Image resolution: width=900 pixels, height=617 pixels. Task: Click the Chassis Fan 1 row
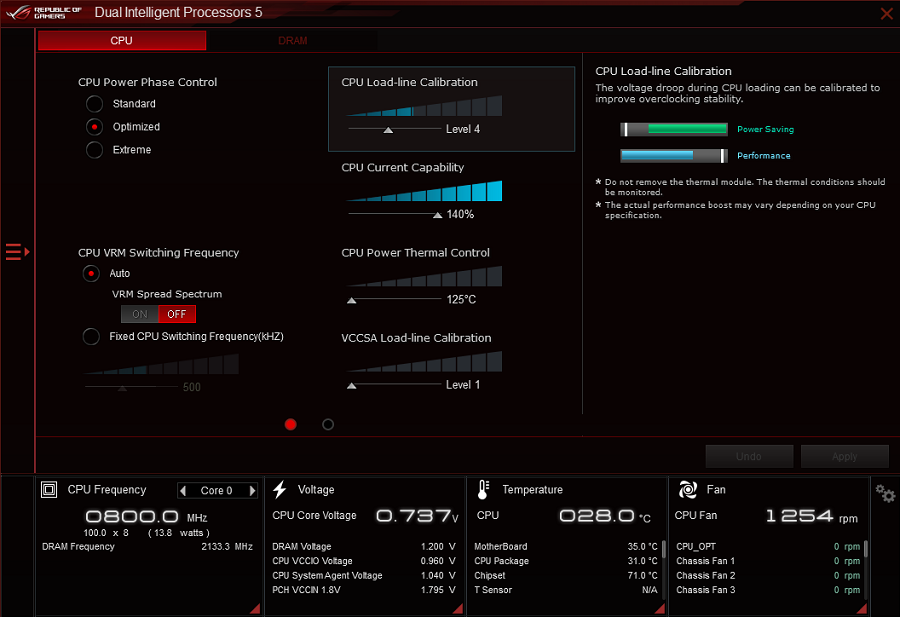coord(768,561)
